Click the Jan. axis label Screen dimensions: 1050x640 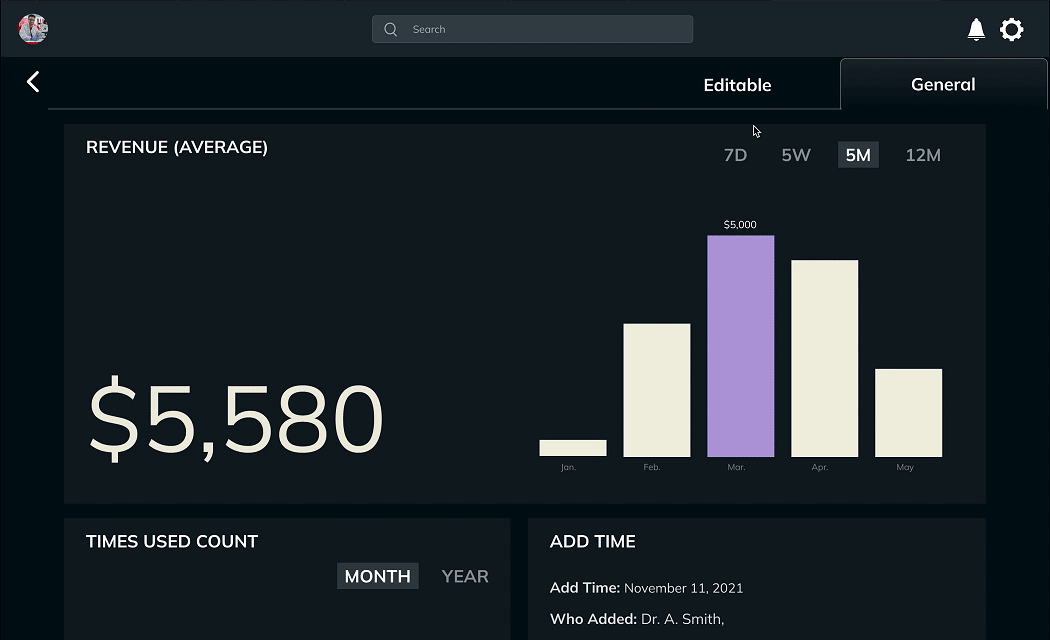(x=569, y=467)
